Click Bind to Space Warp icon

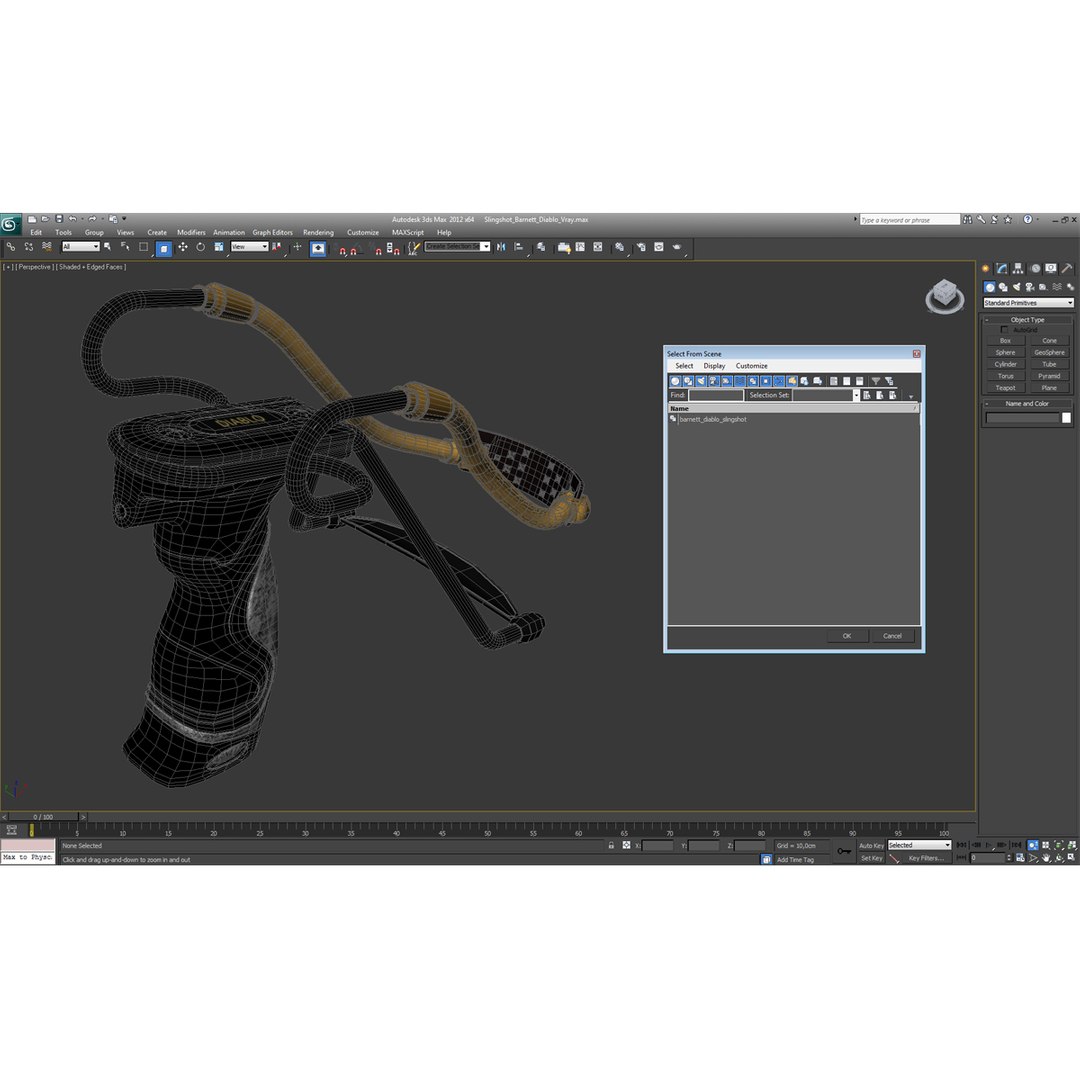click(47, 247)
